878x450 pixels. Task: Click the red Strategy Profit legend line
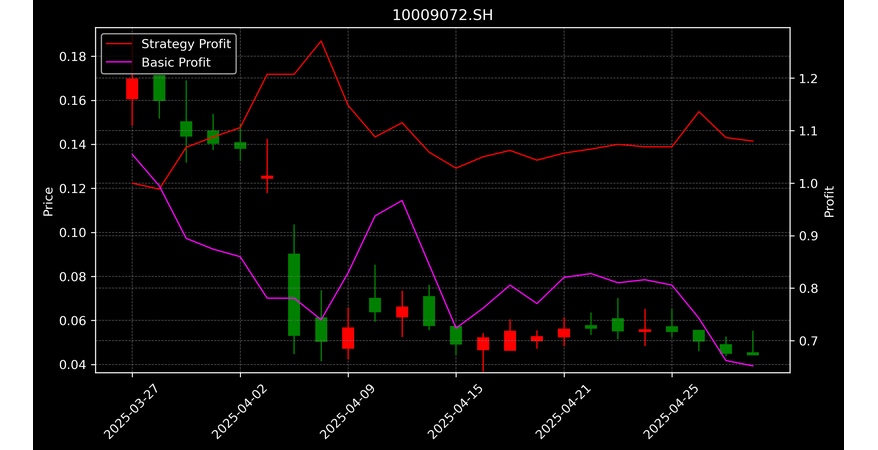click(119, 44)
